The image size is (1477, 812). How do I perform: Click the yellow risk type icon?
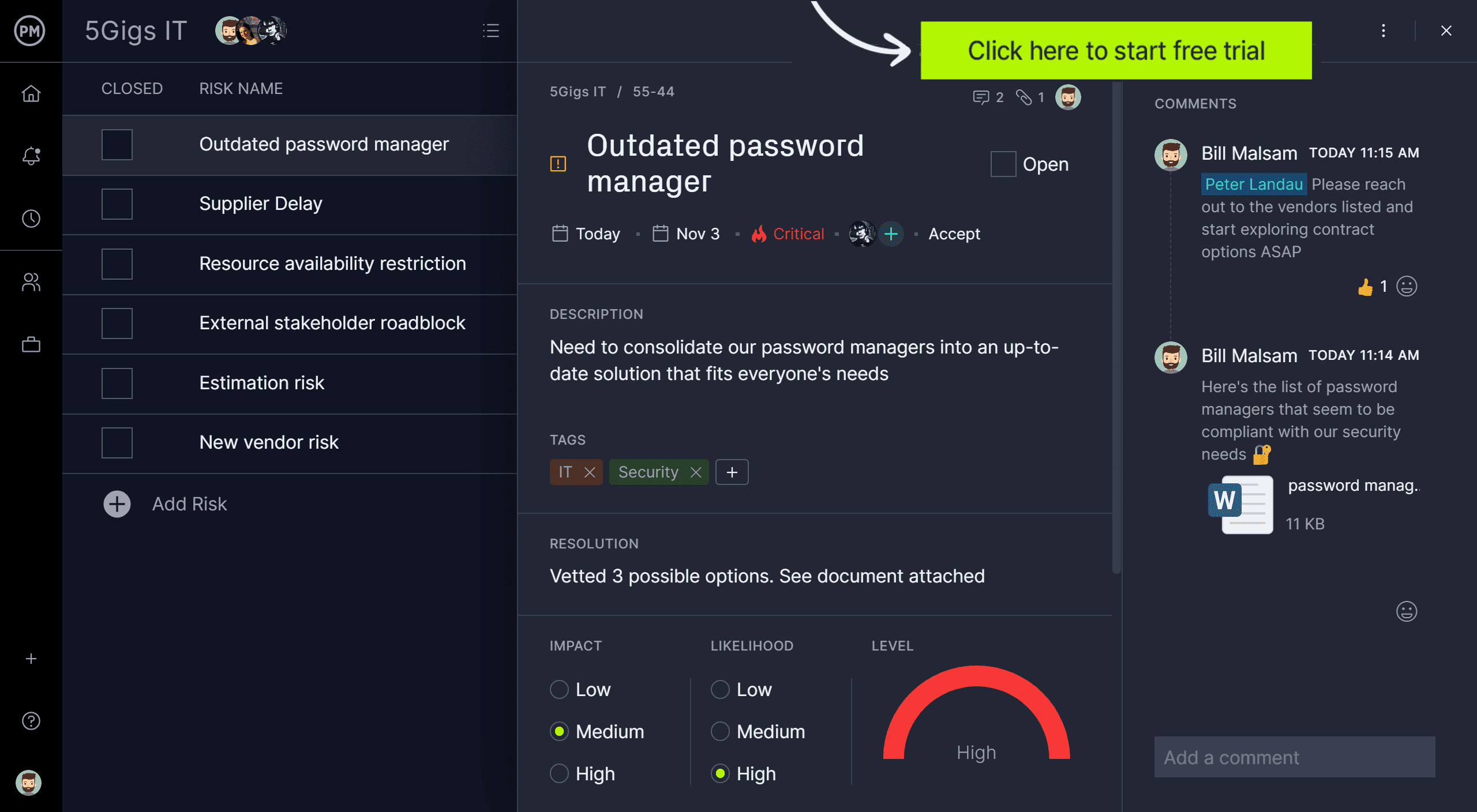558,164
